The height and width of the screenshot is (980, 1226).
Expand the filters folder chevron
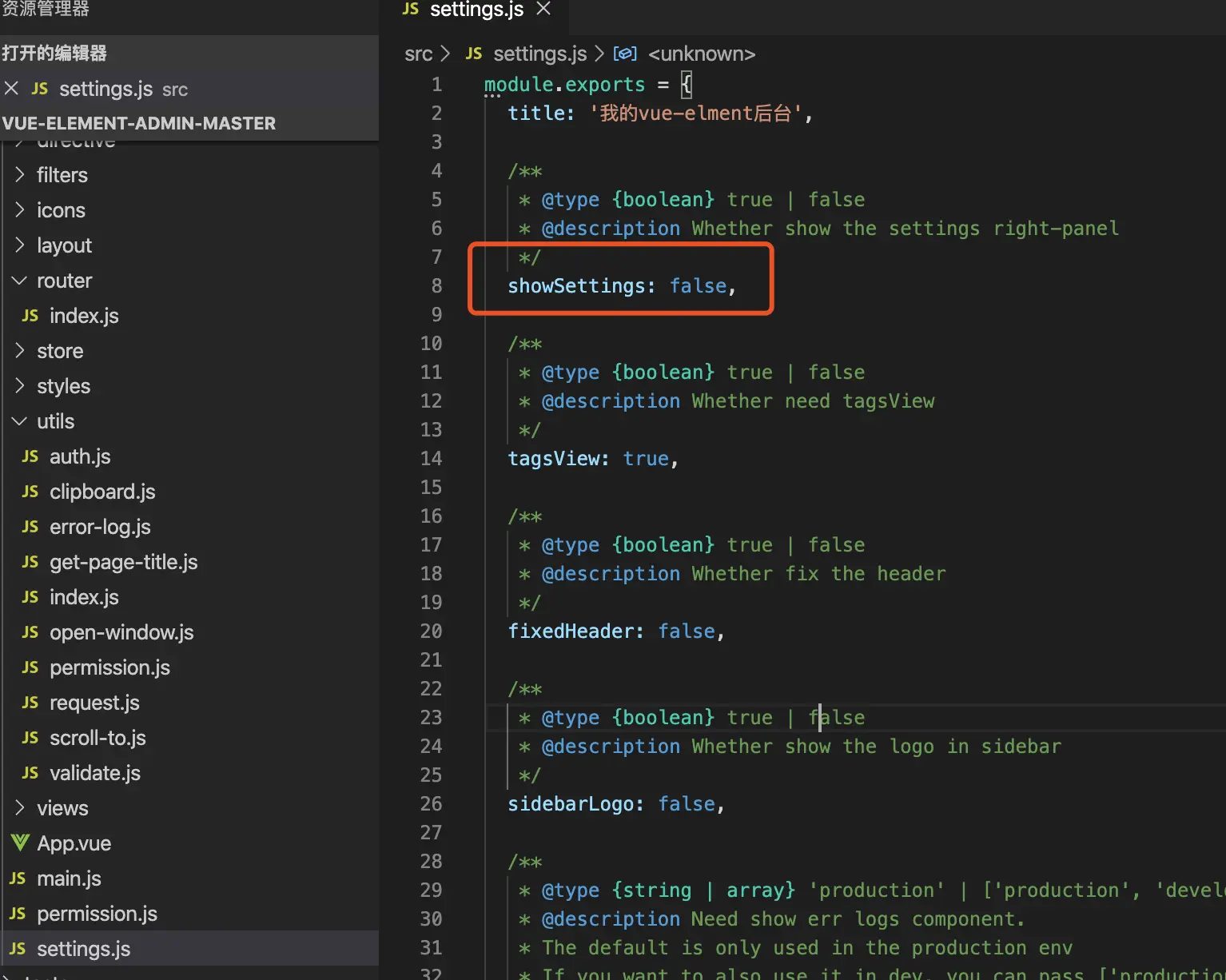tap(20, 174)
